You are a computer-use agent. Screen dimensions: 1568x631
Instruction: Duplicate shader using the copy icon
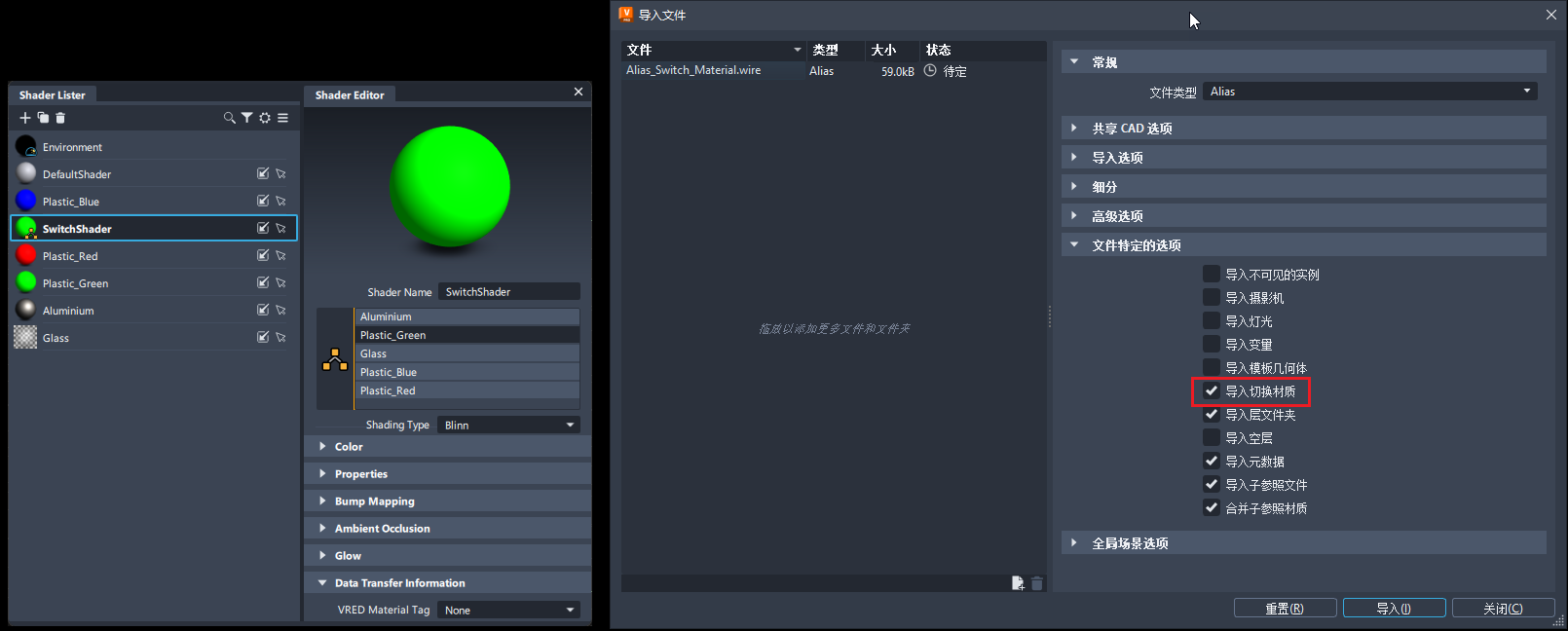[x=43, y=118]
